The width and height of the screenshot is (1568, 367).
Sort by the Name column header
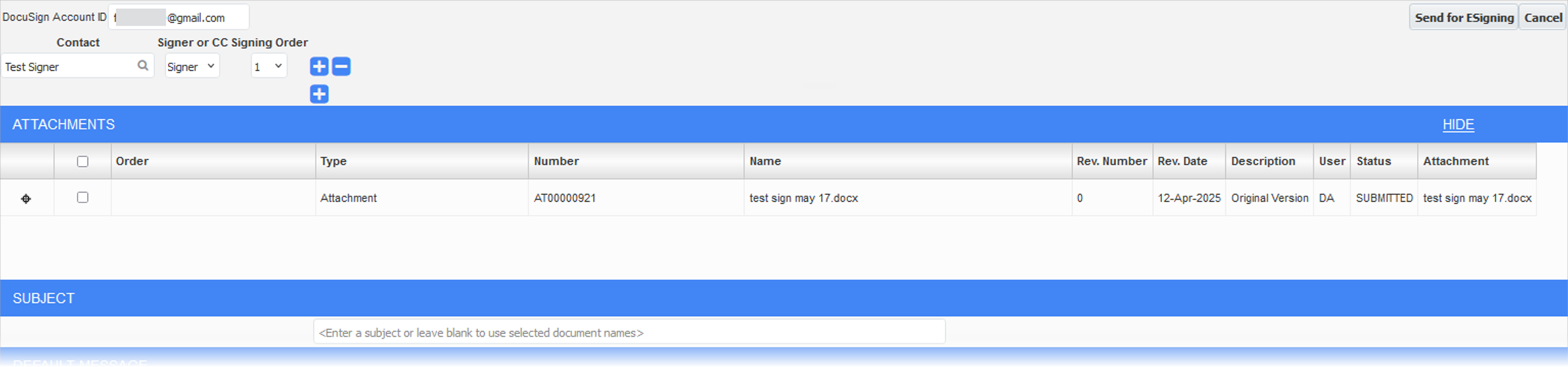pos(765,161)
